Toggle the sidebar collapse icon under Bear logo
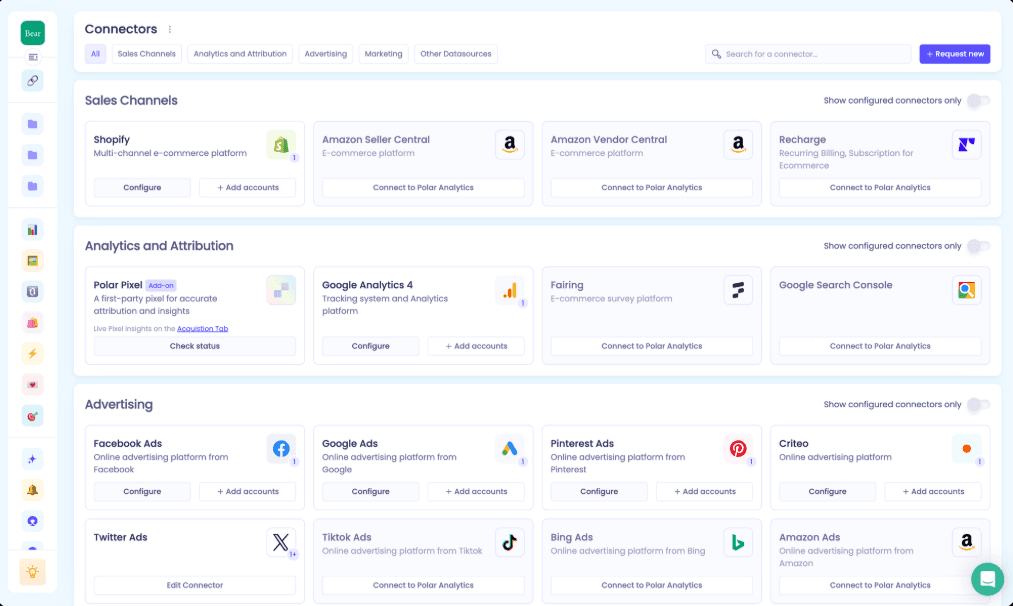The height and width of the screenshot is (606, 1013). pos(32,57)
